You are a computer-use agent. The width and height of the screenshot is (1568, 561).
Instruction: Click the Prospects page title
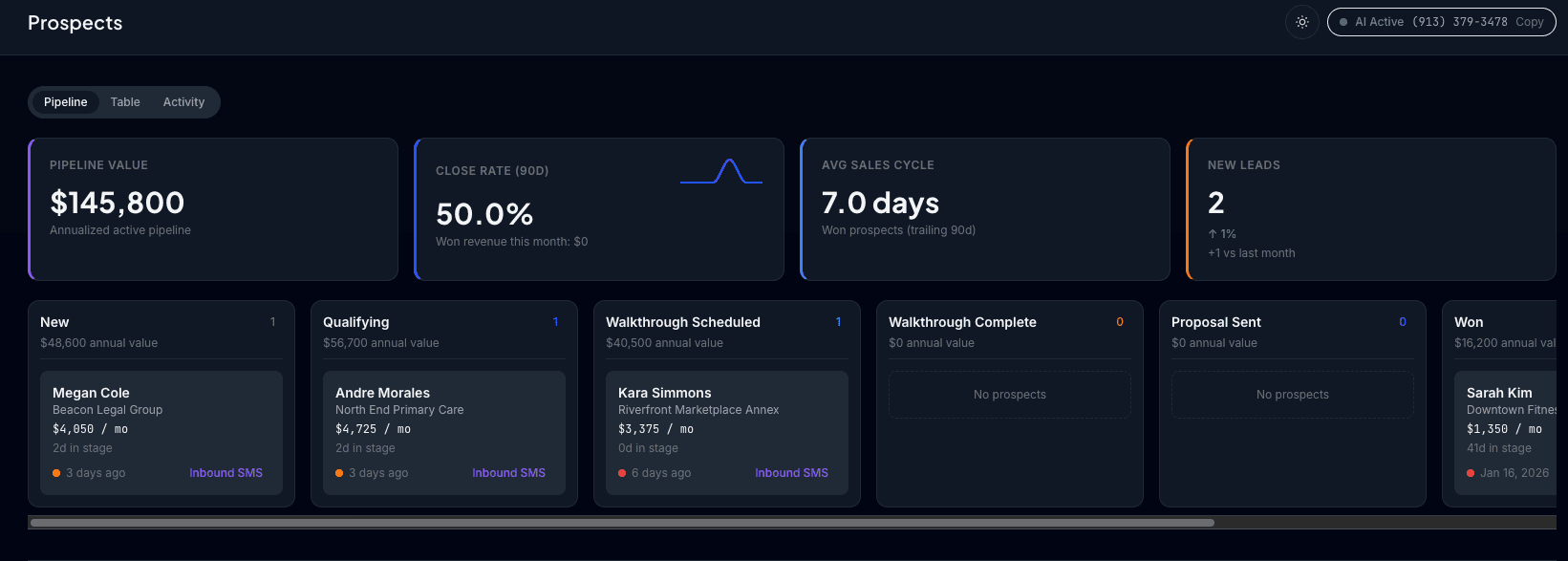75,23
